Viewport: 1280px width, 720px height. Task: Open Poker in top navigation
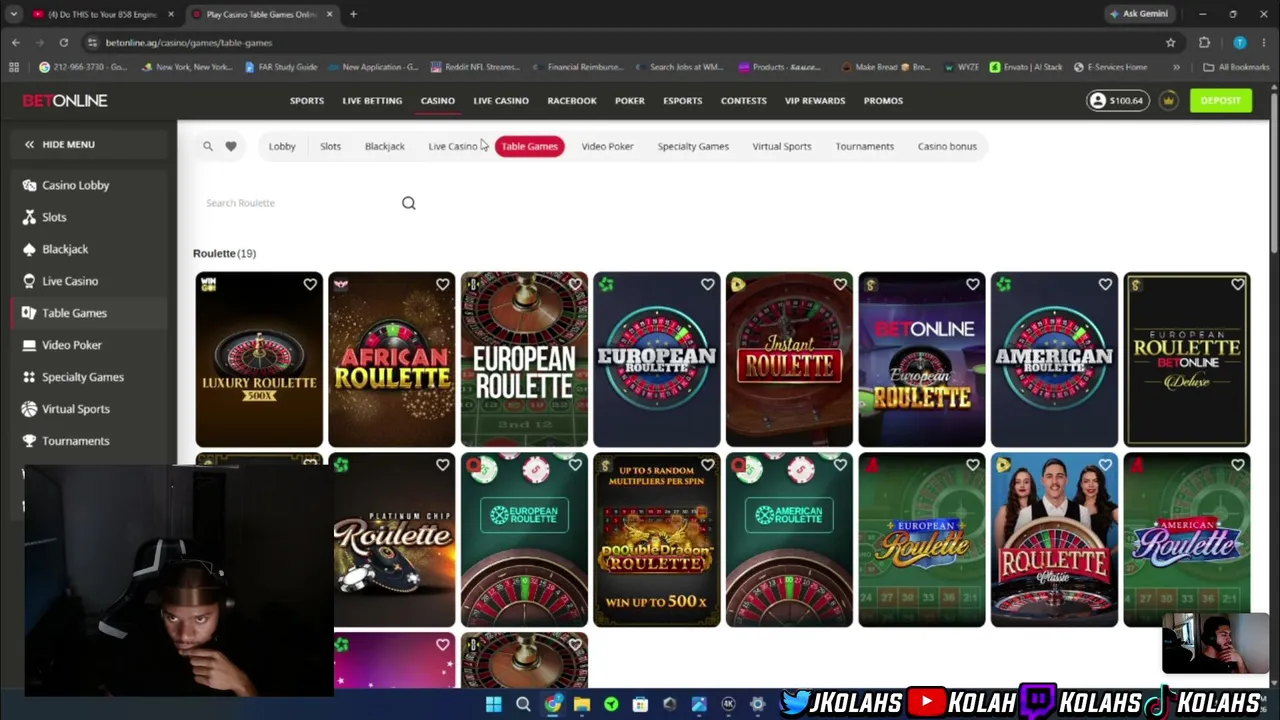[x=630, y=100]
